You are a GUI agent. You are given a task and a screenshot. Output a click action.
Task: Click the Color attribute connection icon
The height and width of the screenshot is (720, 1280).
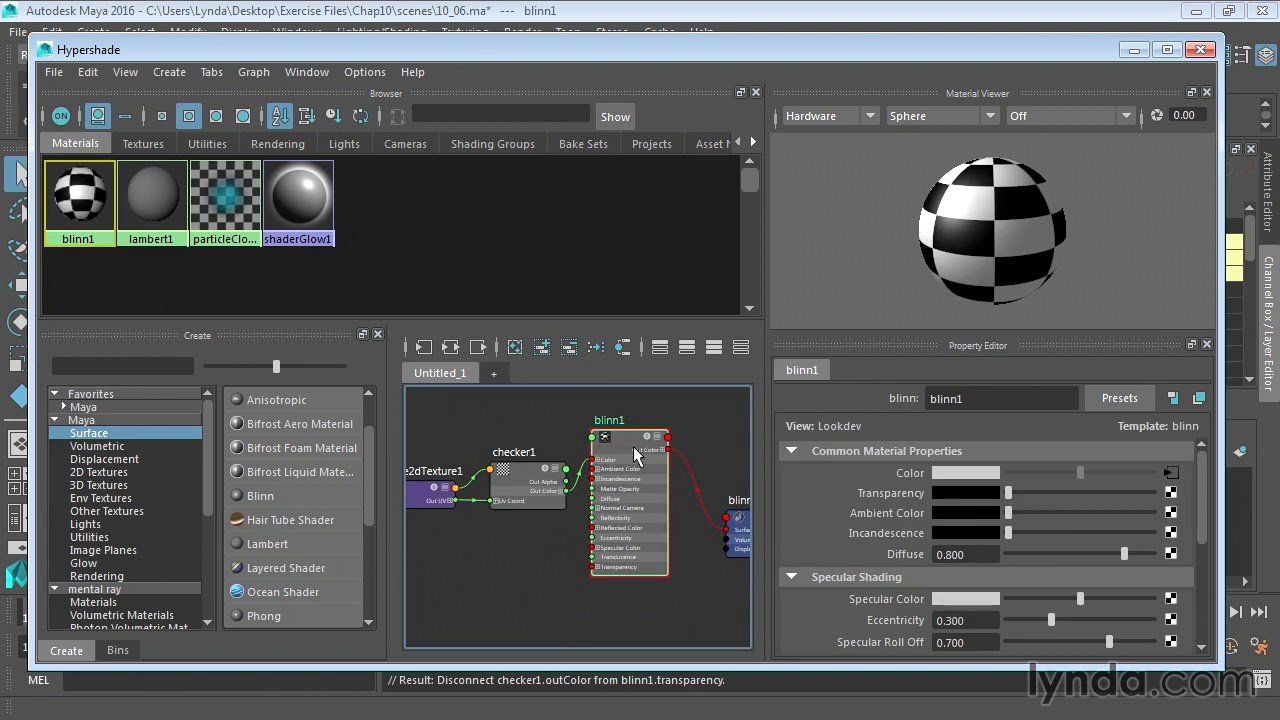tap(1171, 473)
